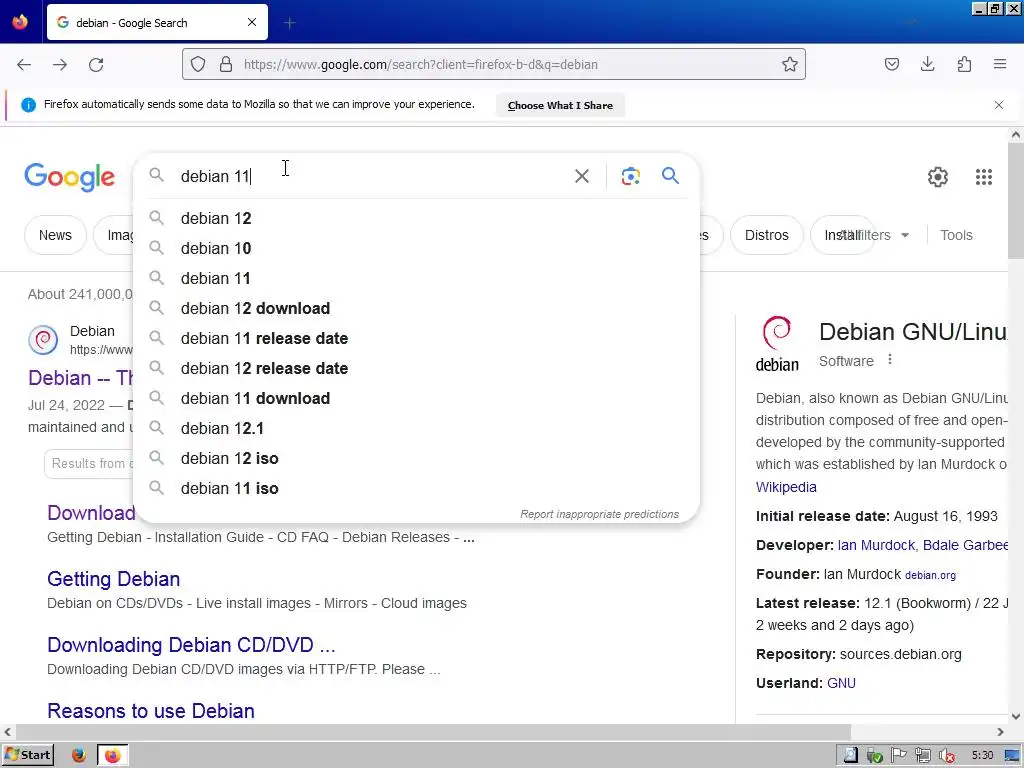
Task: Select the 'debian 12 iso' suggestion
Action: pyautogui.click(x=416, y=458)
